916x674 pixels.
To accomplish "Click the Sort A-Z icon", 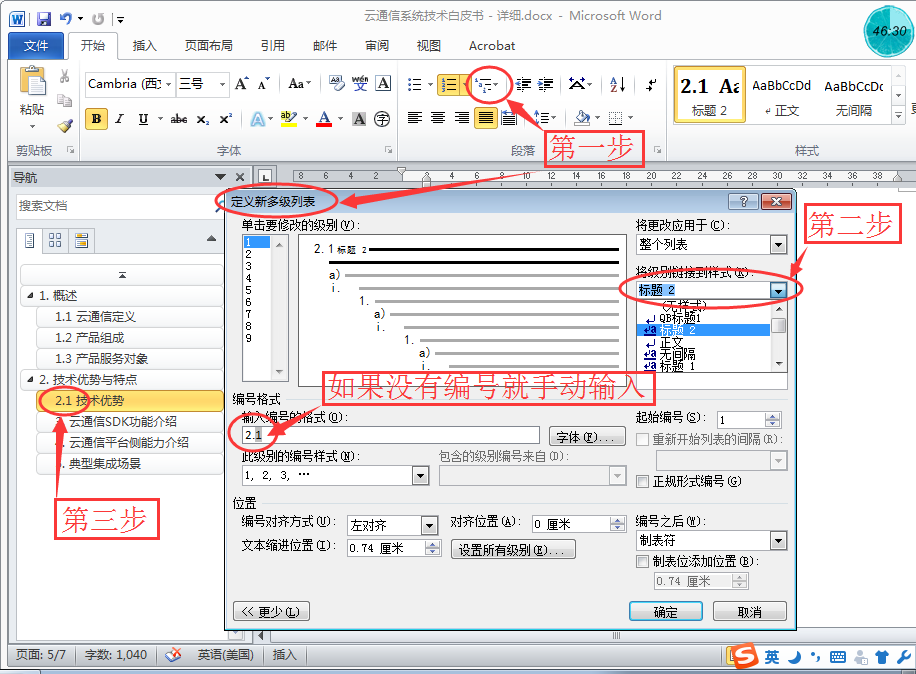I will (x=617, y=85).
